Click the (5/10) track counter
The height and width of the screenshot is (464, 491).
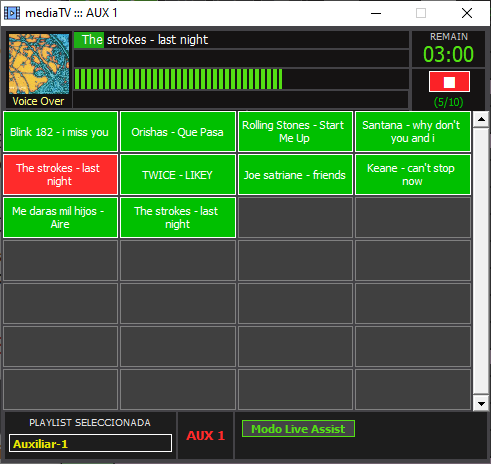point(449,102)
